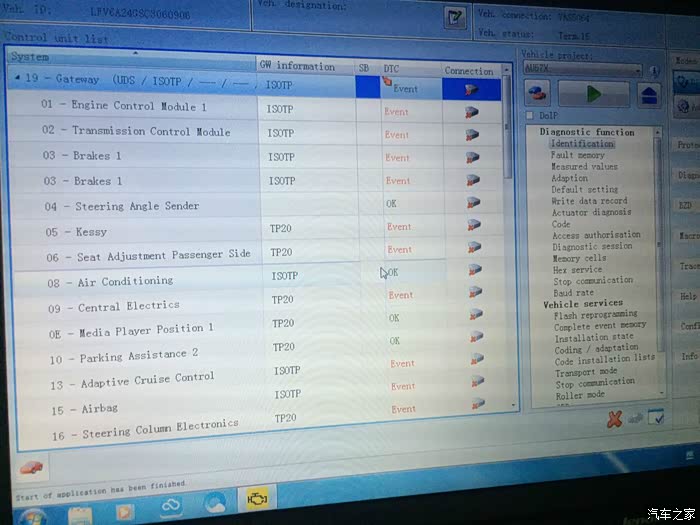Click the connection icon for Airbag row
This screenshot has width=700, height=525.
point(471,406)
